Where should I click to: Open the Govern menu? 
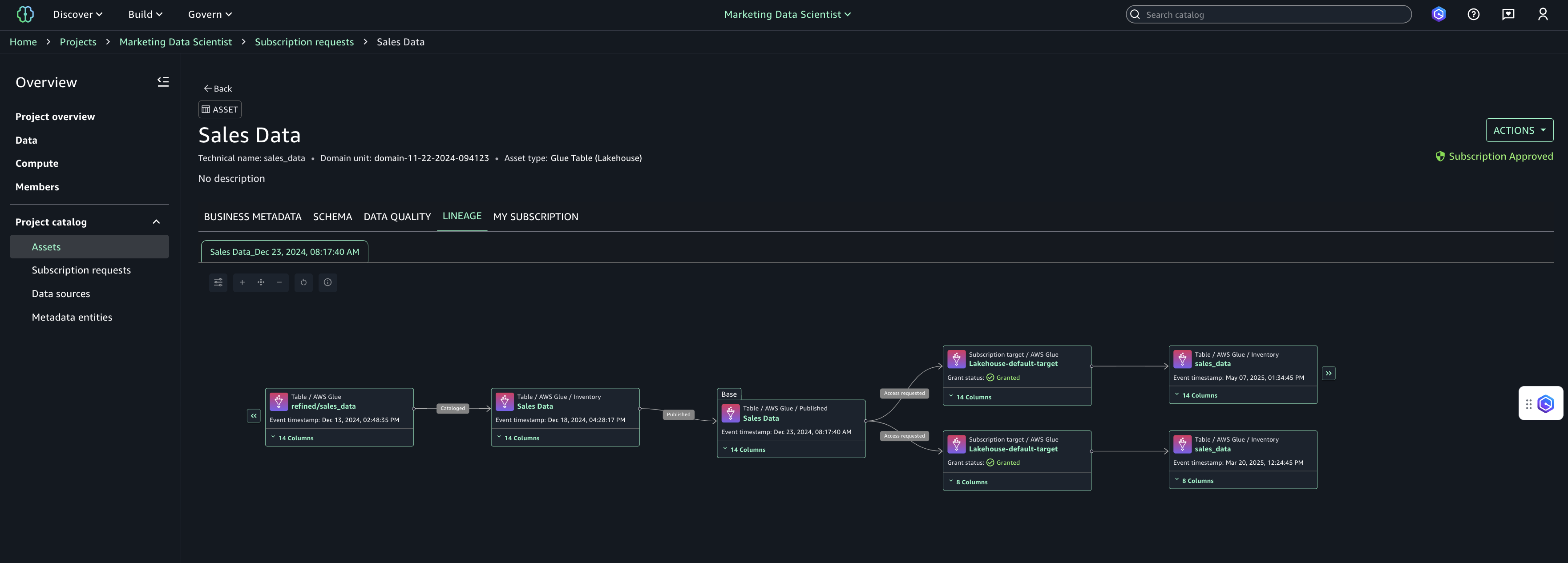(209, 14)
